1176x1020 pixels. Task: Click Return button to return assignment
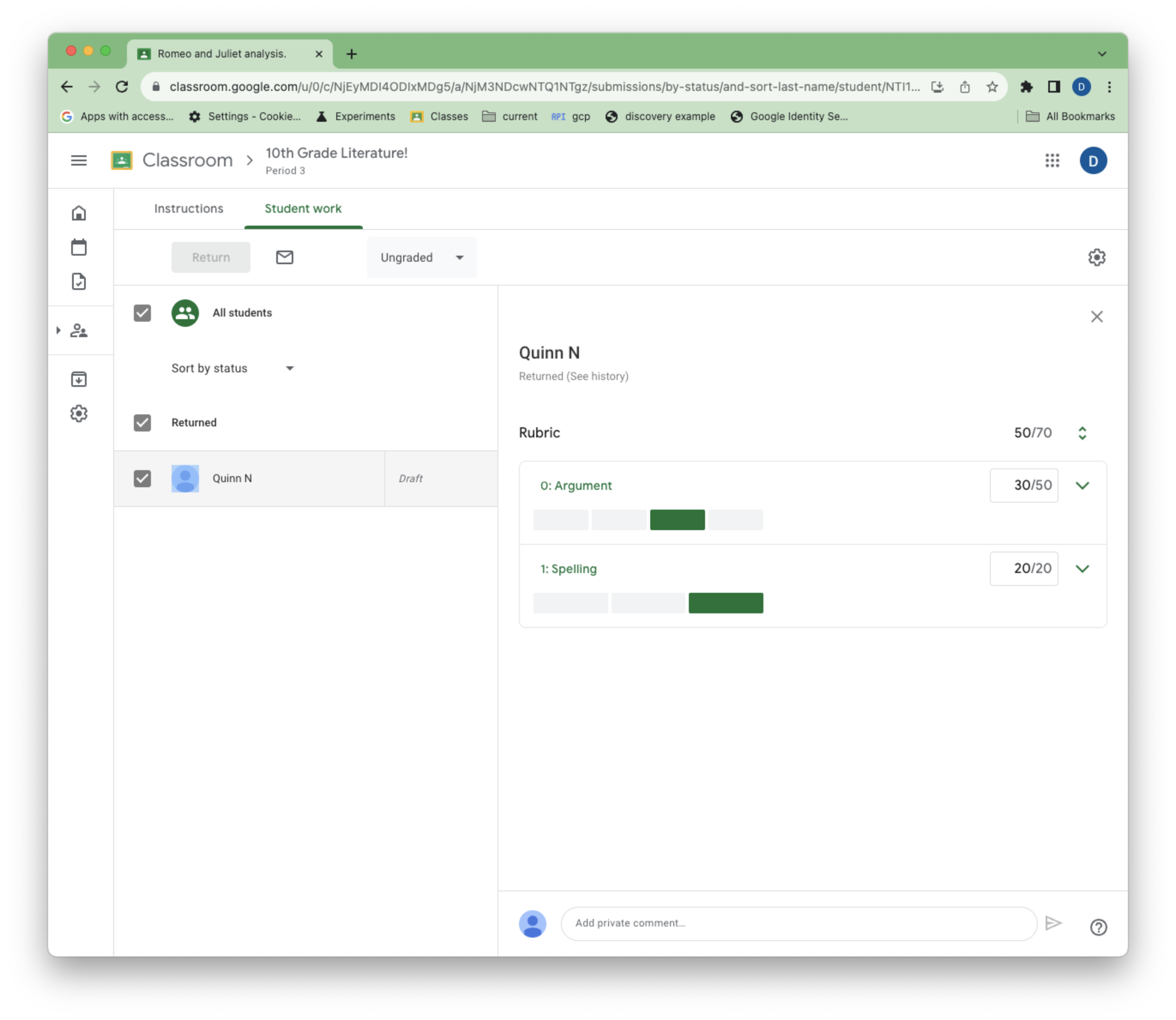(x=210, y=257)
